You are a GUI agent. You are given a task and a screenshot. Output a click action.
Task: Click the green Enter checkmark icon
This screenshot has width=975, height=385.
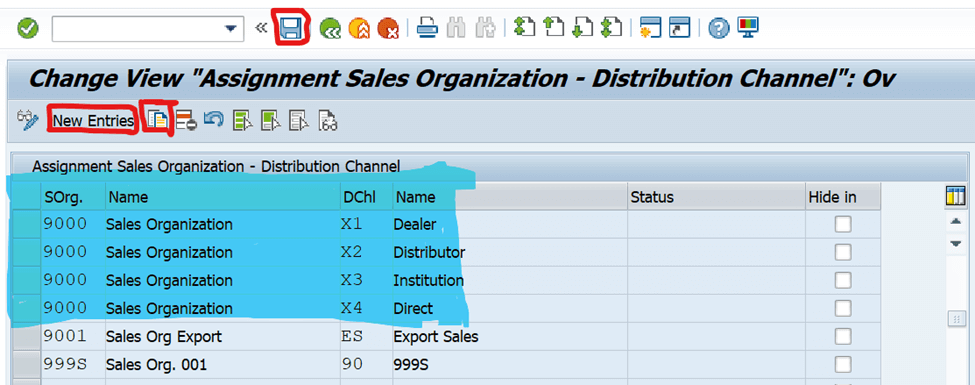click(x=28, y=28)
